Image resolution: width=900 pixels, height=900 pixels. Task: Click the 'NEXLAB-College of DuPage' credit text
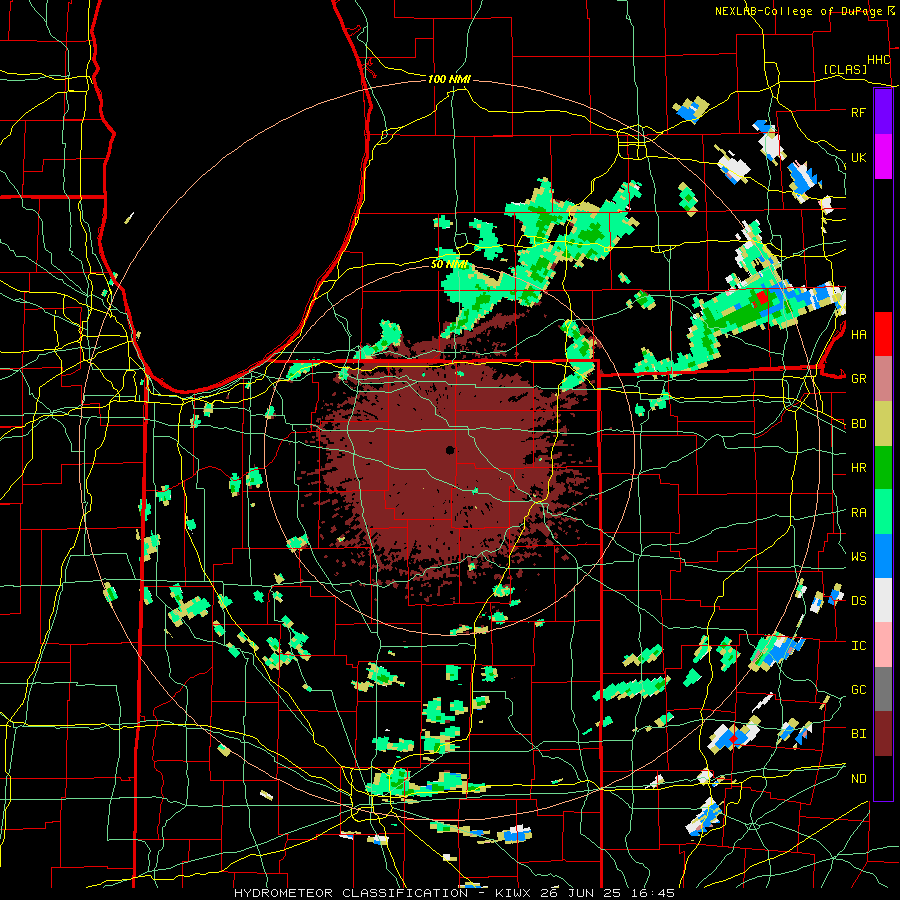pyautogui.click(x=800, y=11)
